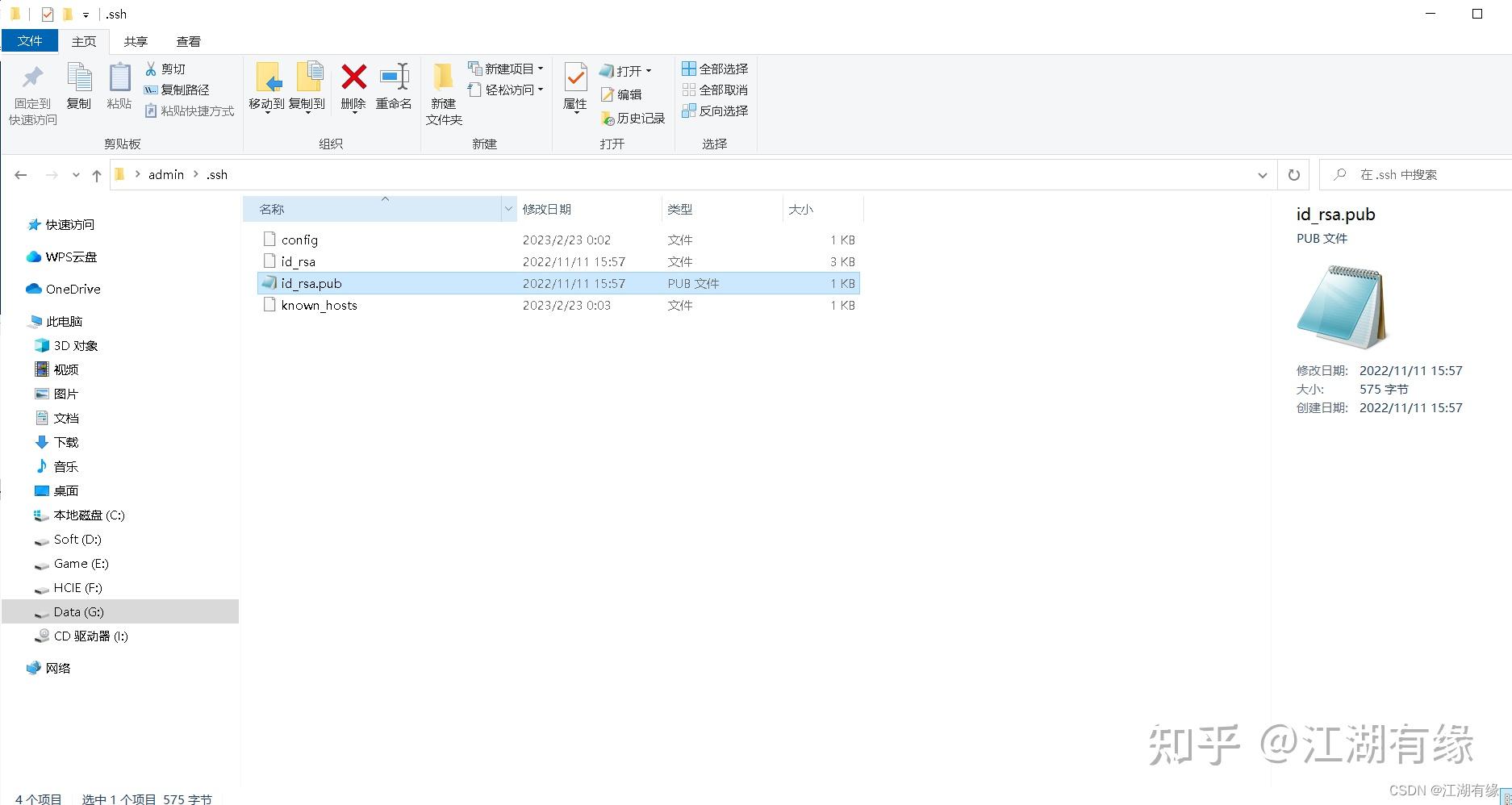Open Music (音乐) in the sidebar

(57, 466)
